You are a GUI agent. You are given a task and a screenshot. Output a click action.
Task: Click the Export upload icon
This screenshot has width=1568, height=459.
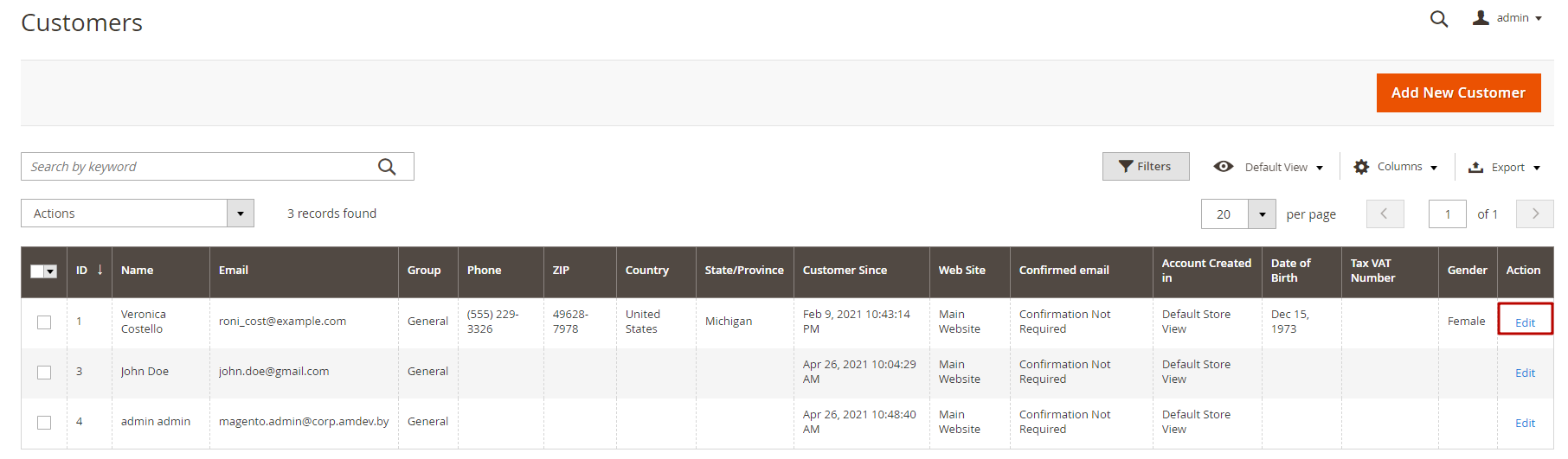1476,168
